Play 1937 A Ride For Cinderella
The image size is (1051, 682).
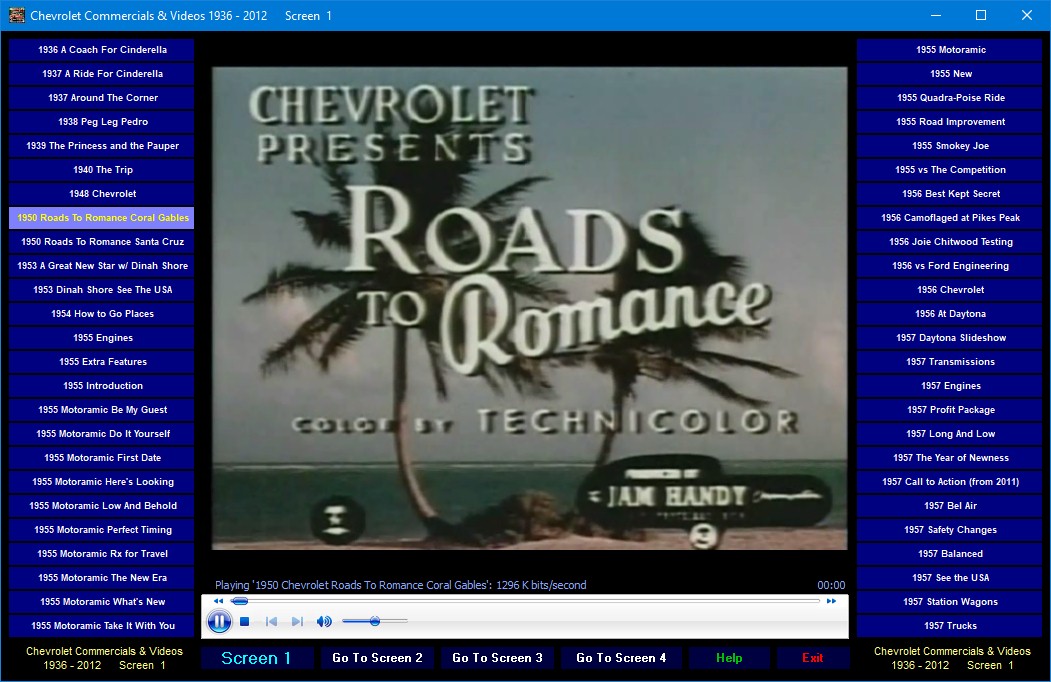click(x=102, y=74)
